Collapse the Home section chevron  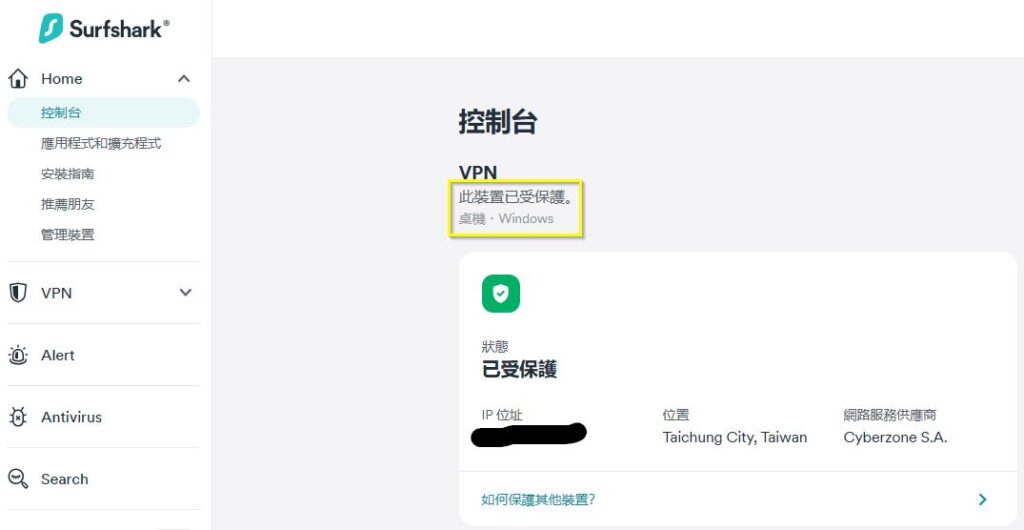[185, 79]
